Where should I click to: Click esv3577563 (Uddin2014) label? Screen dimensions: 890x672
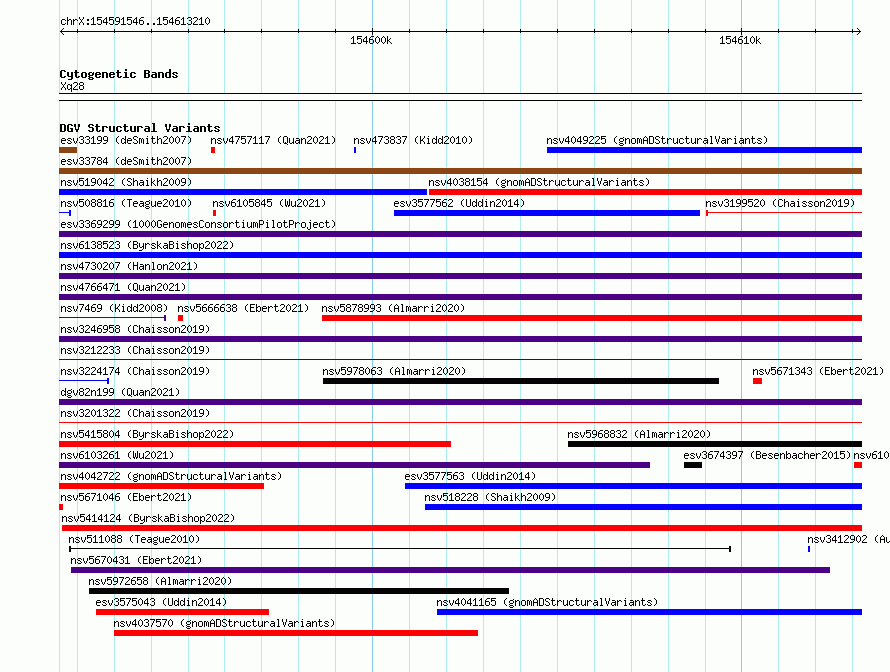pyautogui.click(x=470, y=476)
